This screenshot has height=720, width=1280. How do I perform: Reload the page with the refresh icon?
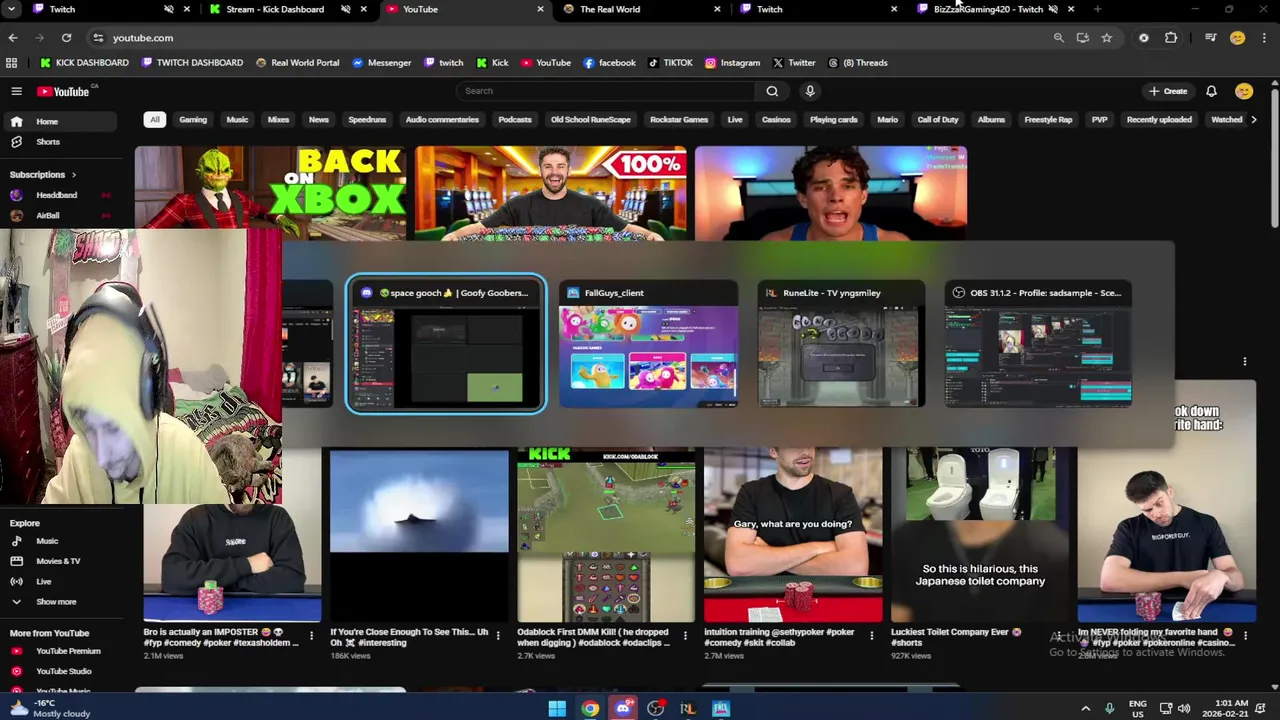(x=66, y=38)
